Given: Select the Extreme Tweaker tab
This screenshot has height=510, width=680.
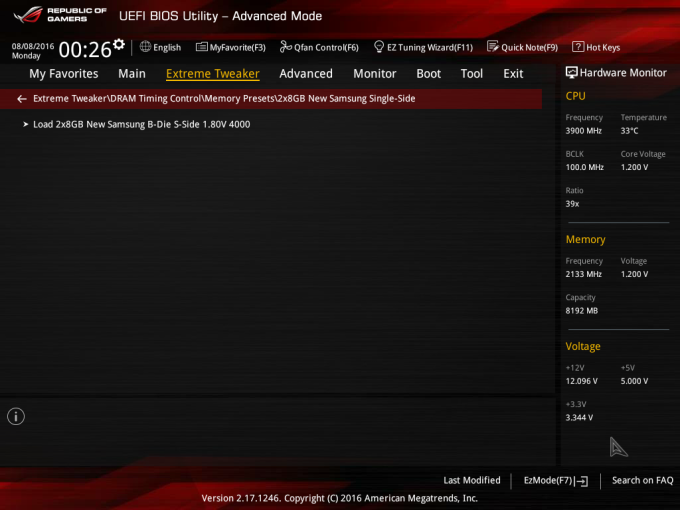Looking at the screenshot, I should [212, 74].
